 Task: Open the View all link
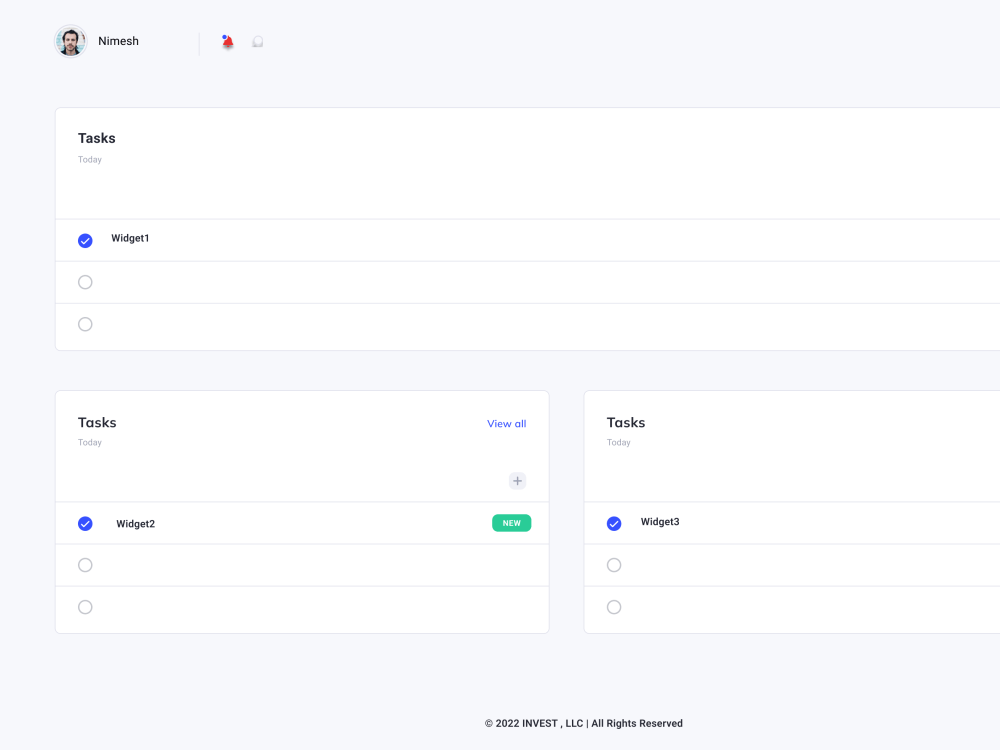click(x=506, y=423)
